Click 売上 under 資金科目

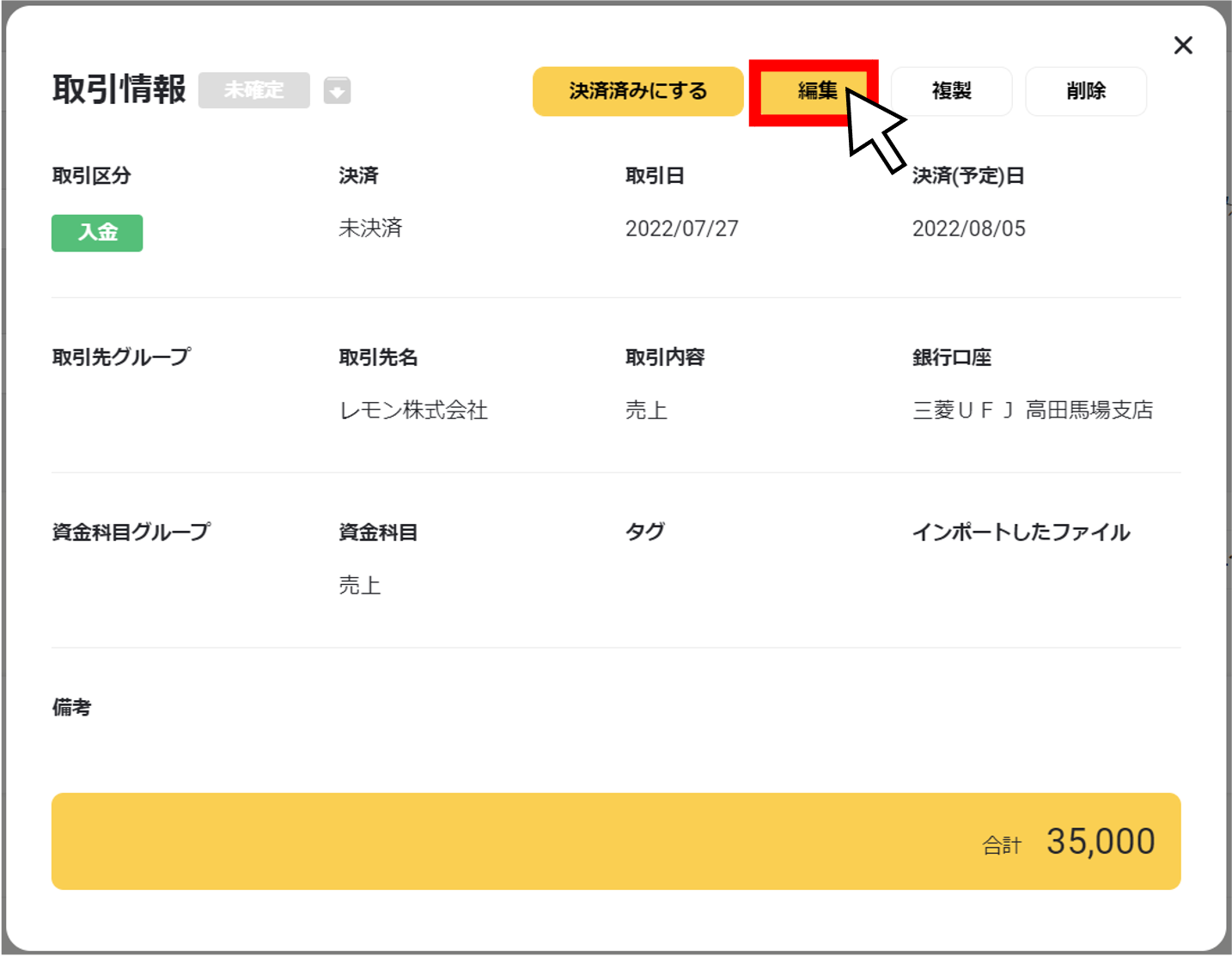(x=359, y=586)
